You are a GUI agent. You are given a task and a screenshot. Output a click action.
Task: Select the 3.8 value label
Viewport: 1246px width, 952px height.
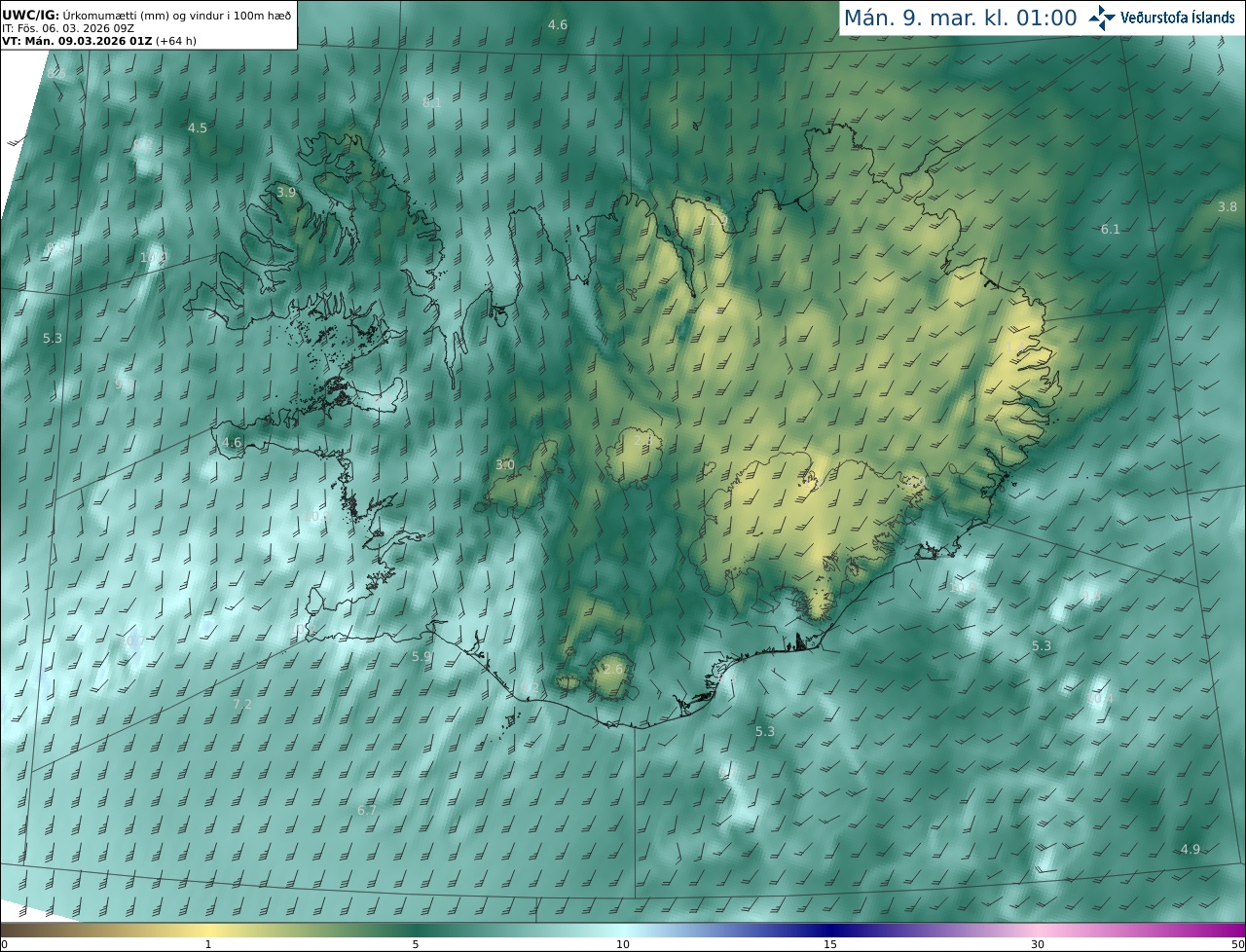(x=1228, y=206)
